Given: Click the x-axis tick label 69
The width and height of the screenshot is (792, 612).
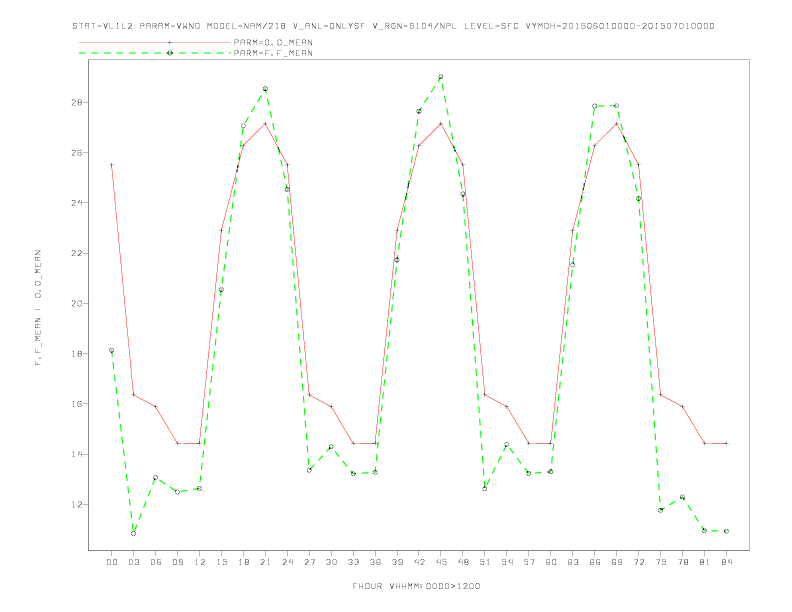Looking at the screenshot, I should click(617, 562).
